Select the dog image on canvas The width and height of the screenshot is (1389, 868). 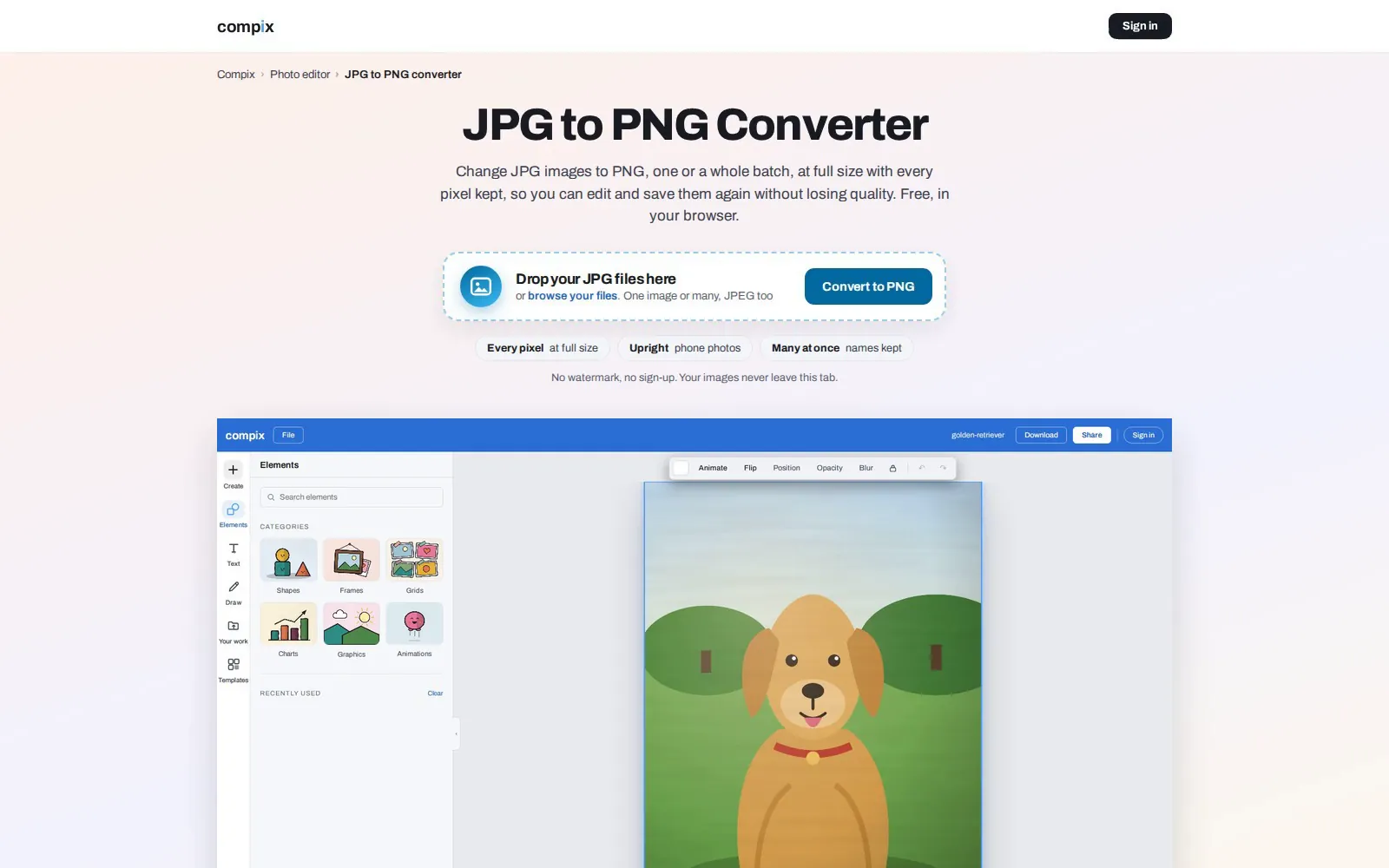[x=813, y=675]
